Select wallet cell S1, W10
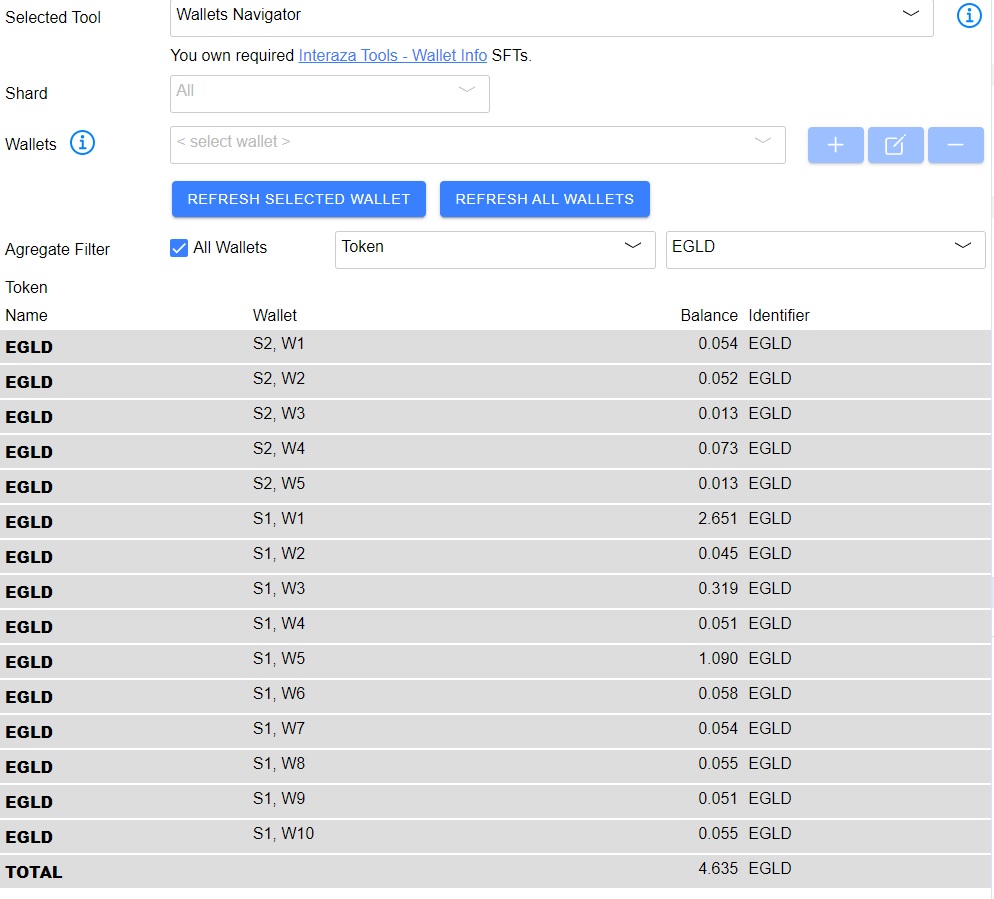 click(283, 833)
